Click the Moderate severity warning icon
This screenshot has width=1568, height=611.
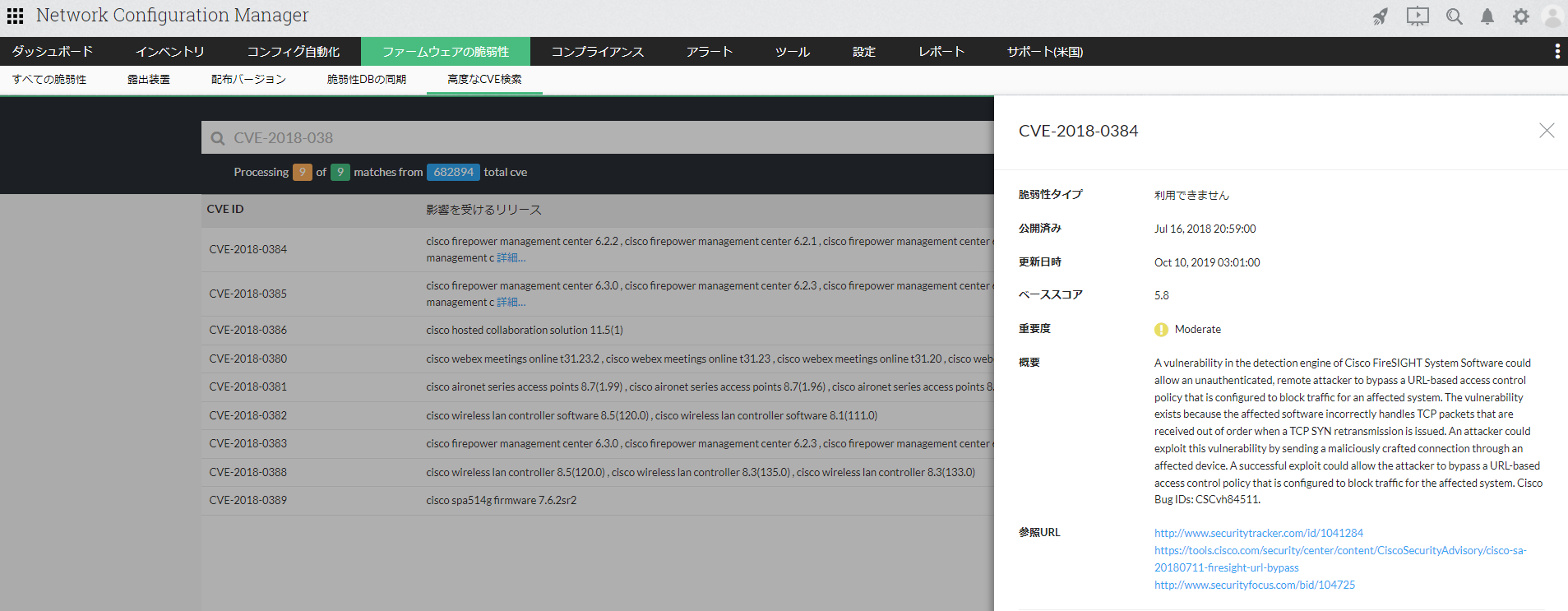[1161, 330]
